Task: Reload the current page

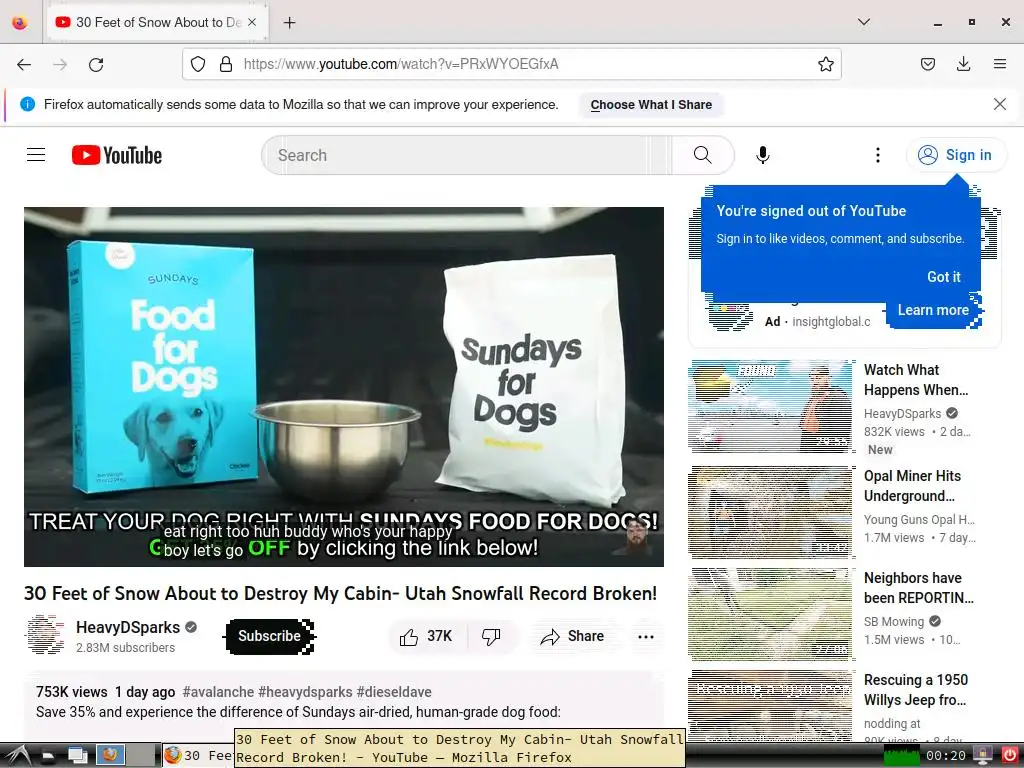Action: pyautogui.click(x=96, y=64)
